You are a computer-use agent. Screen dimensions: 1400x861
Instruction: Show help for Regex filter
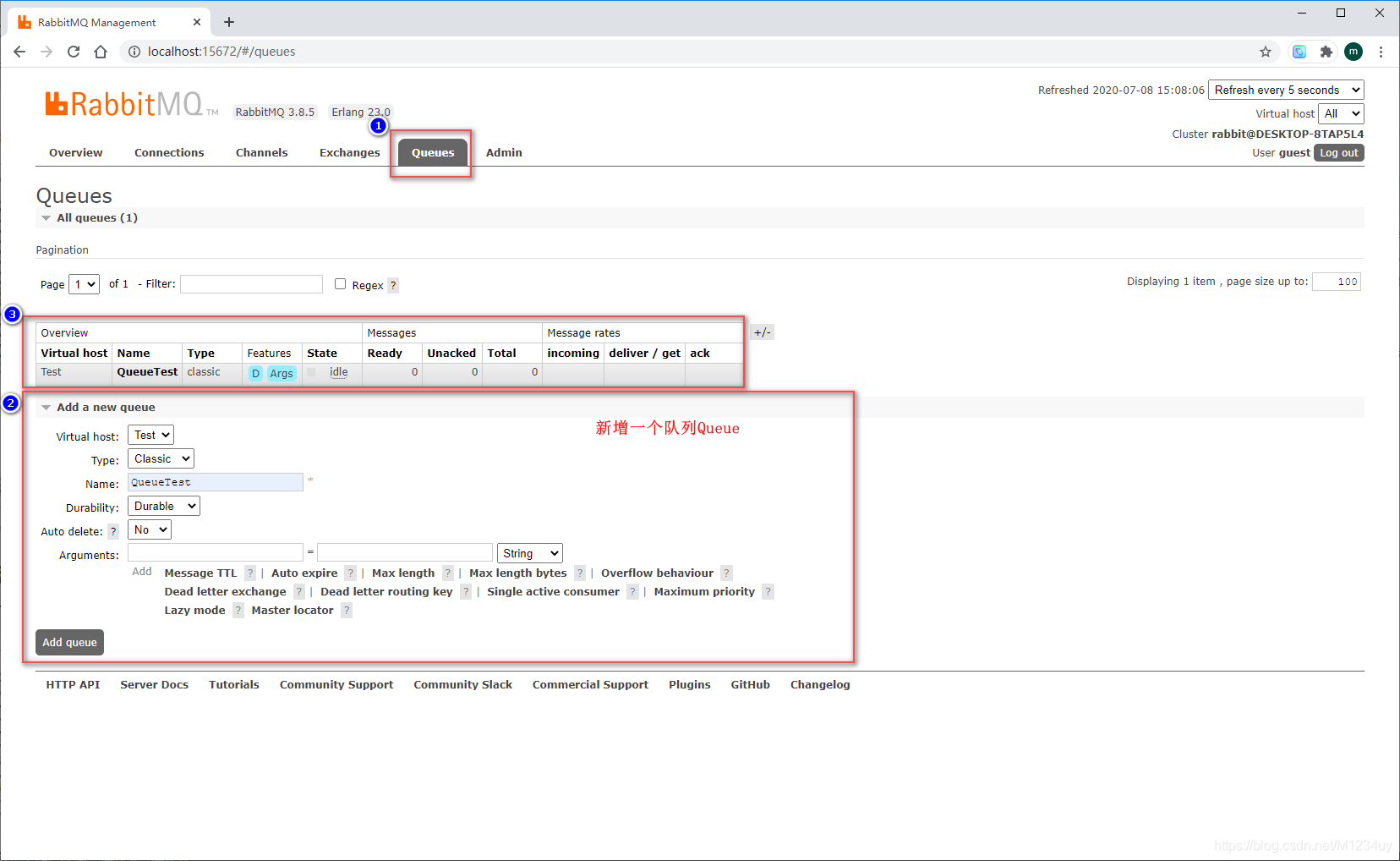[393, 286]
